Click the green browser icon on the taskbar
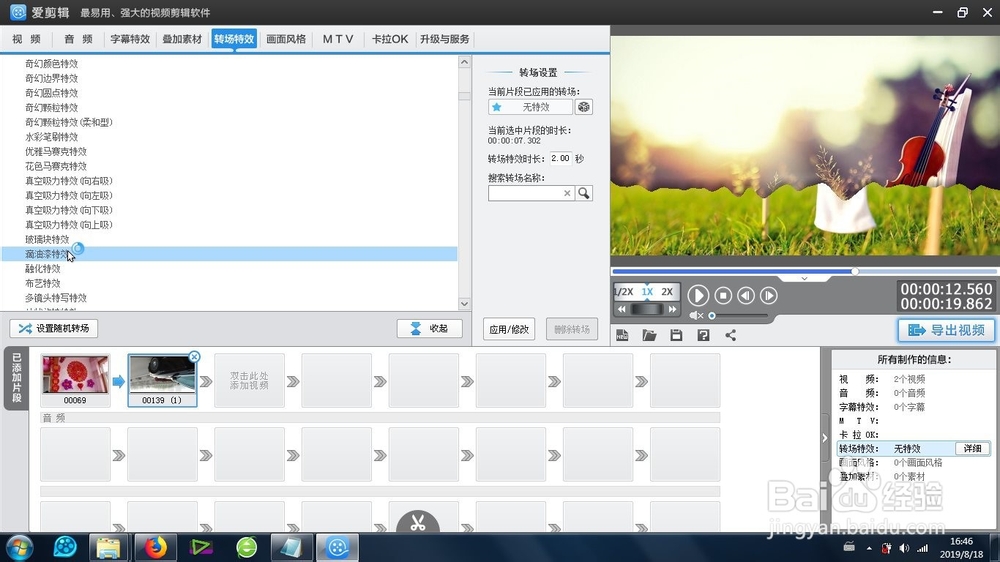The image size is (1000, 562). pyautogui.click(x=246, y=547)
